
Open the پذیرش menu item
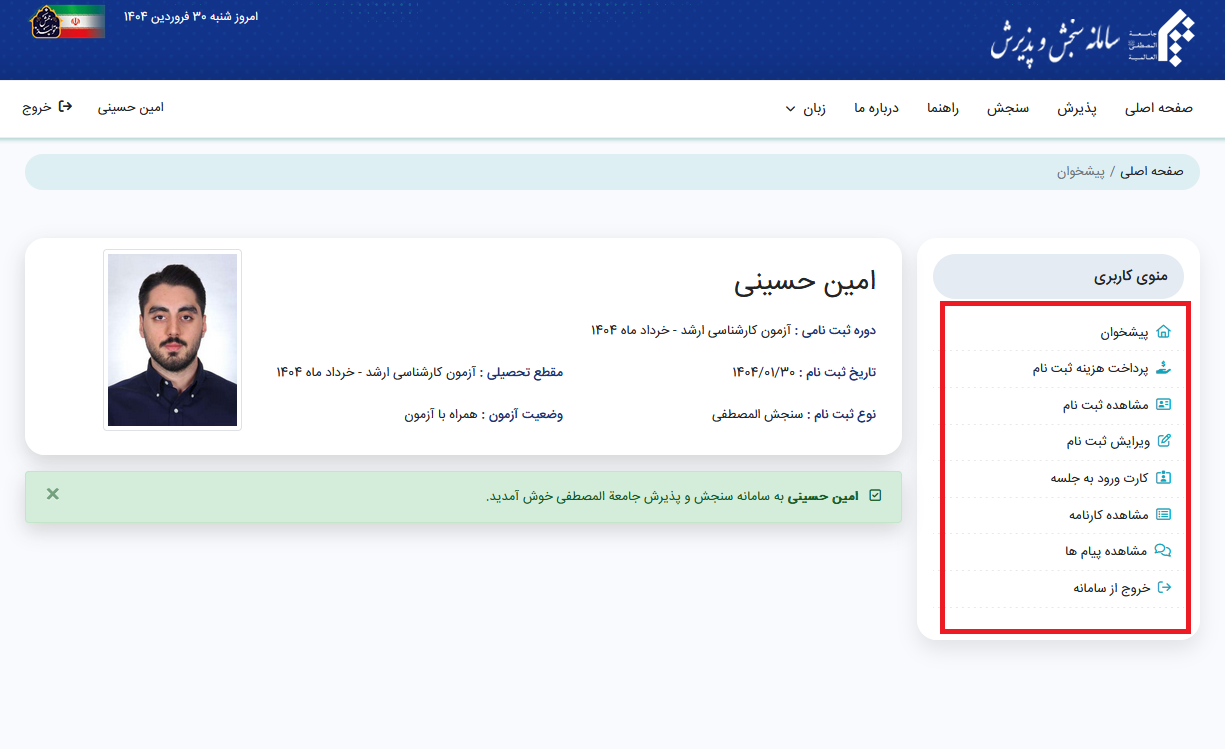tap(1077, 109)
